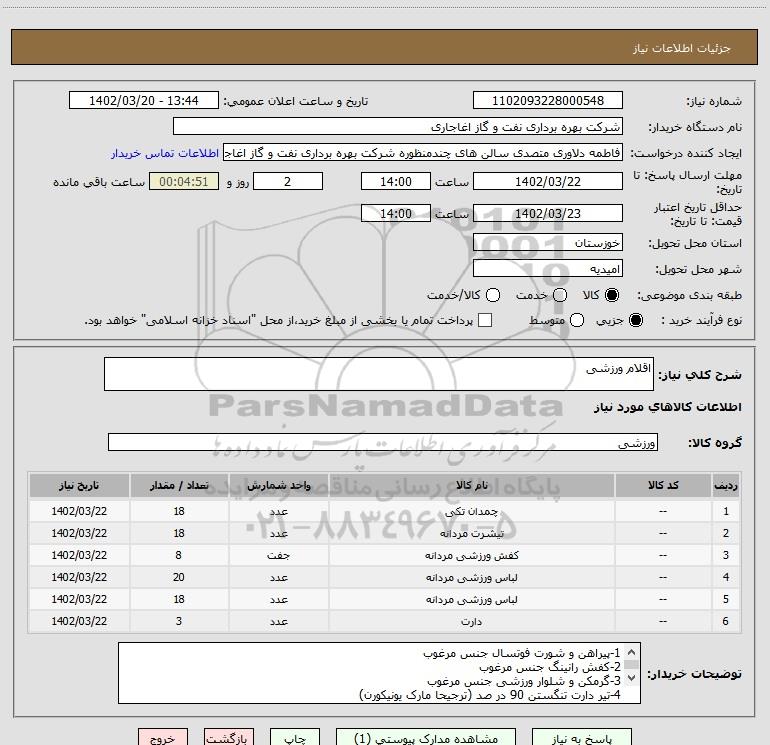Click the خروج exit button
This screenshot has width=770, height=745.
point(163,738)
